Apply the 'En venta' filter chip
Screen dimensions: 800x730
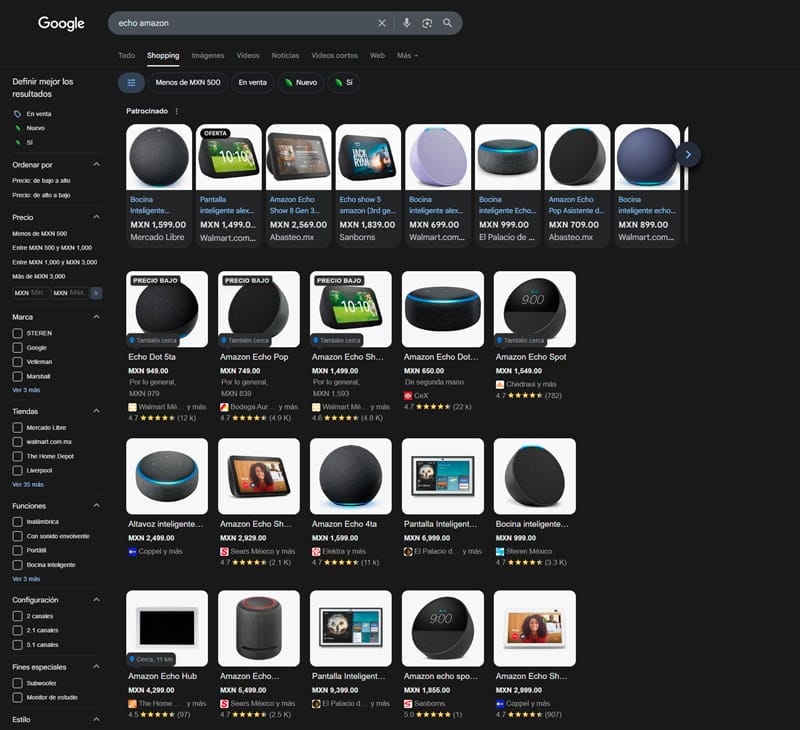[253, 83]
